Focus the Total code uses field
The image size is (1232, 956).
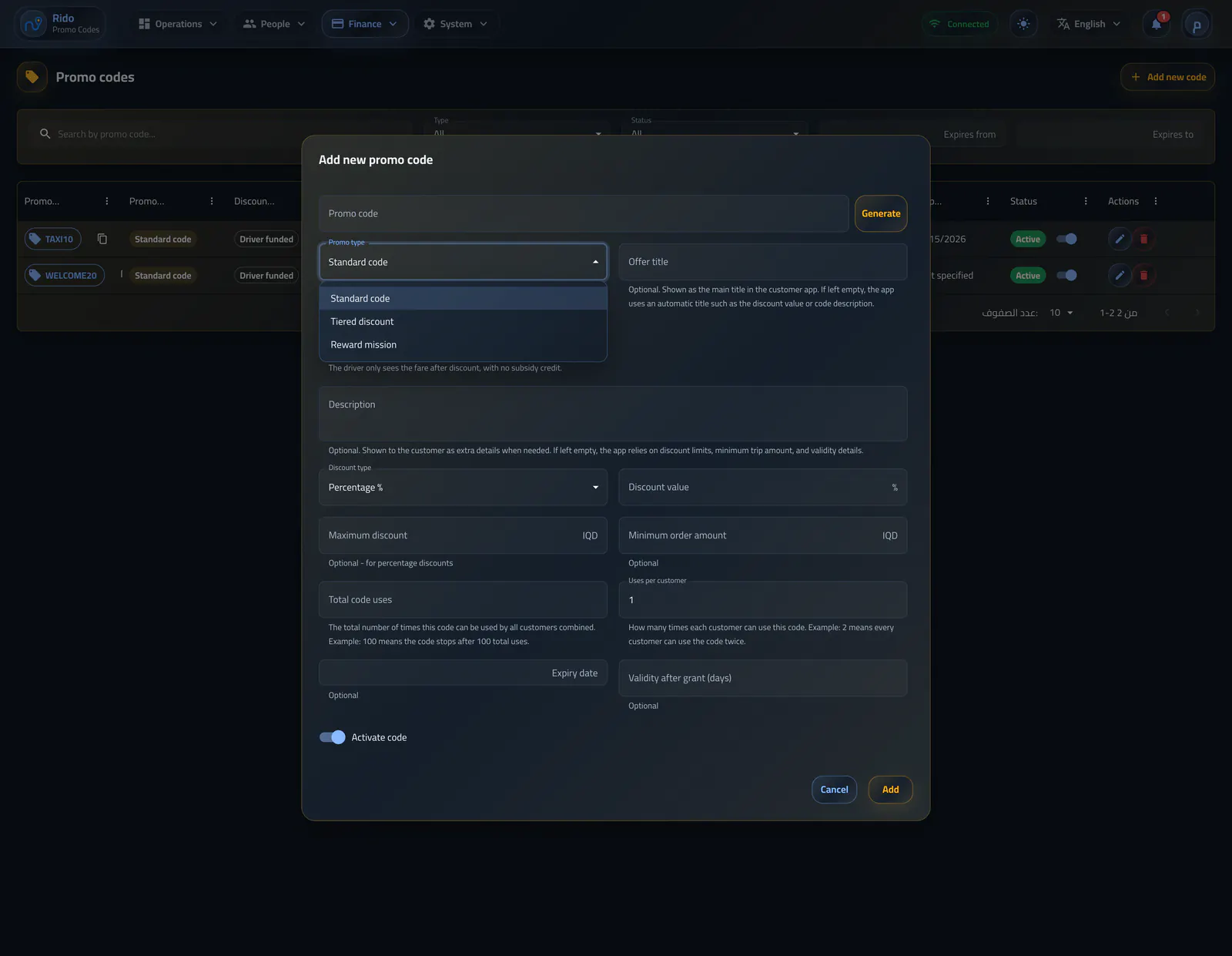[x=463, y=599]
